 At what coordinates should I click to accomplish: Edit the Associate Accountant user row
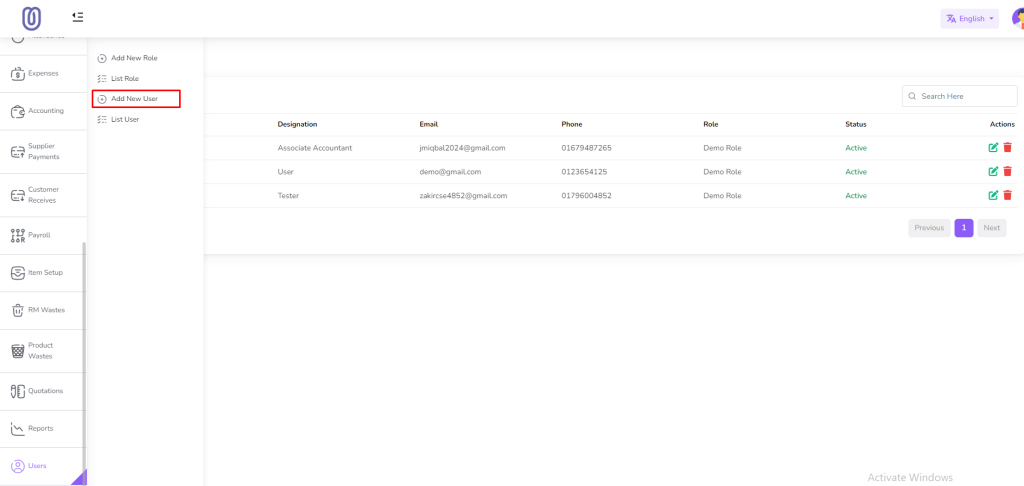click(993, 148)
